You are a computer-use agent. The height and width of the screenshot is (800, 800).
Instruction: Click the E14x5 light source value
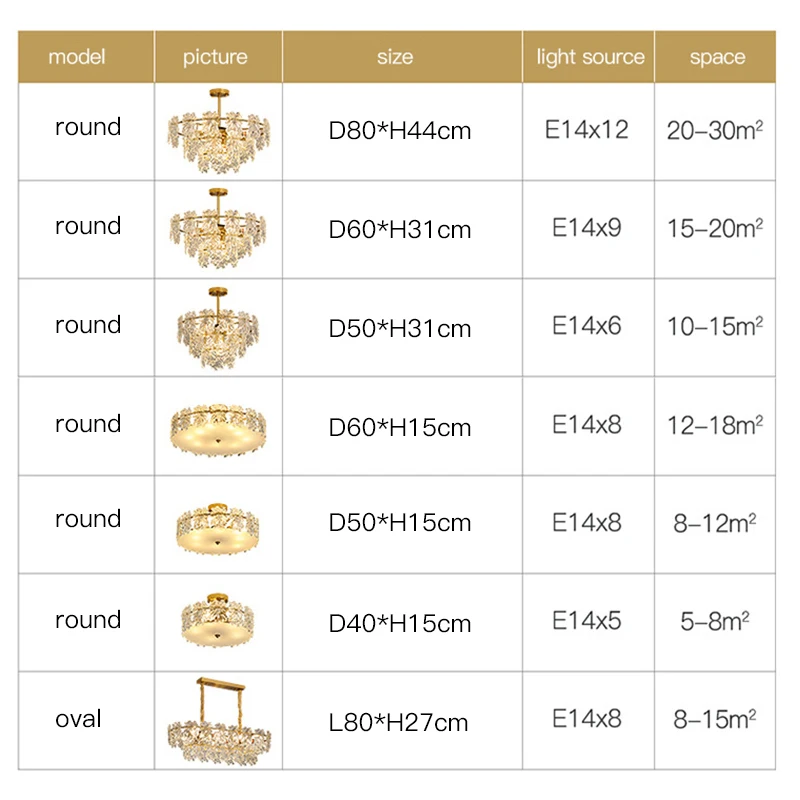587,621
